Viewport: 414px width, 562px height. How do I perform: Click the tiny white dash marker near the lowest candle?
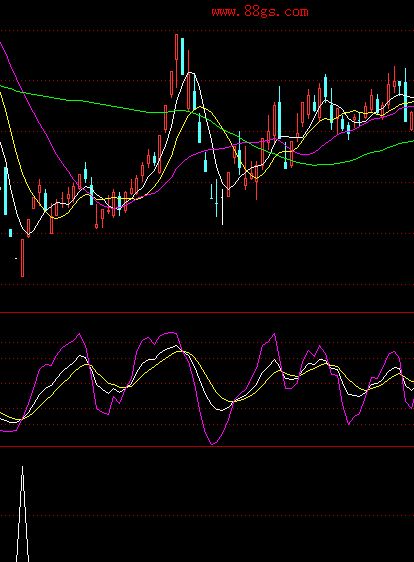[16, 258]
